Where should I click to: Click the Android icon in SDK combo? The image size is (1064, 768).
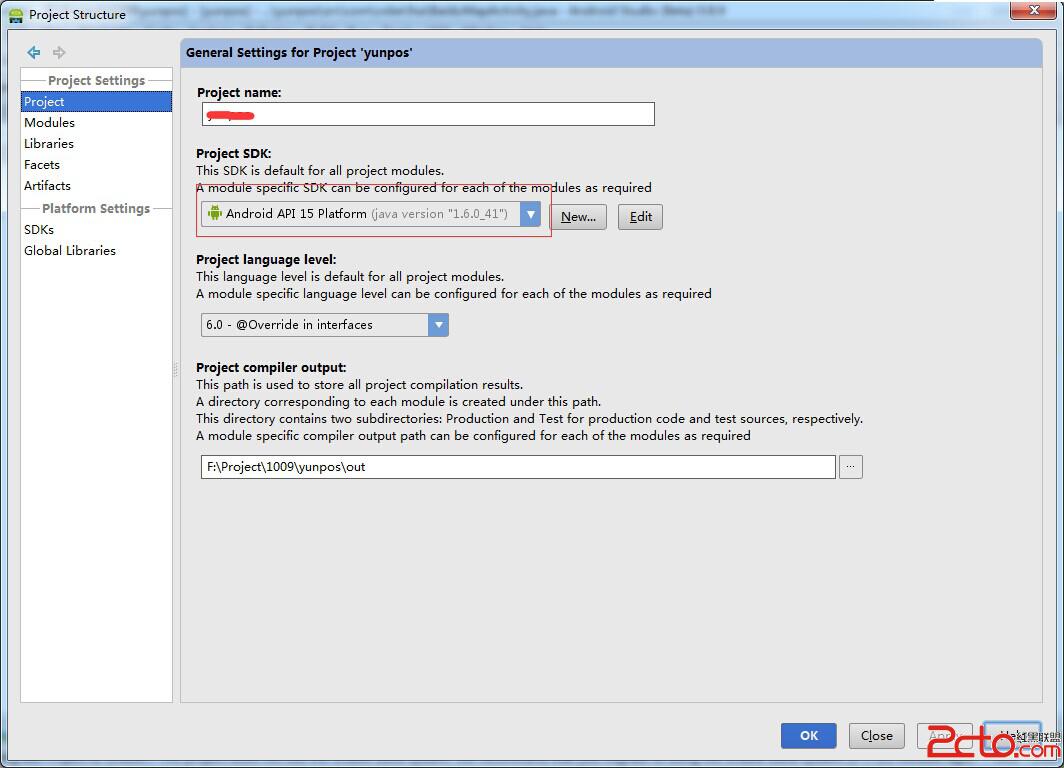214,213
